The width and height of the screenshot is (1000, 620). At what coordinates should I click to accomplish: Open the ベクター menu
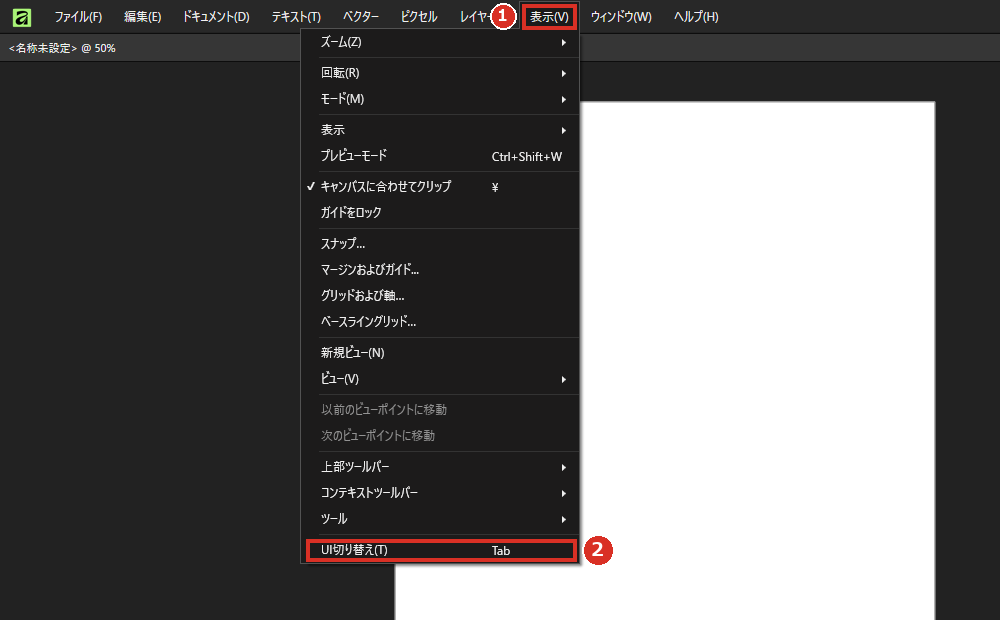(x=360, y=17)
